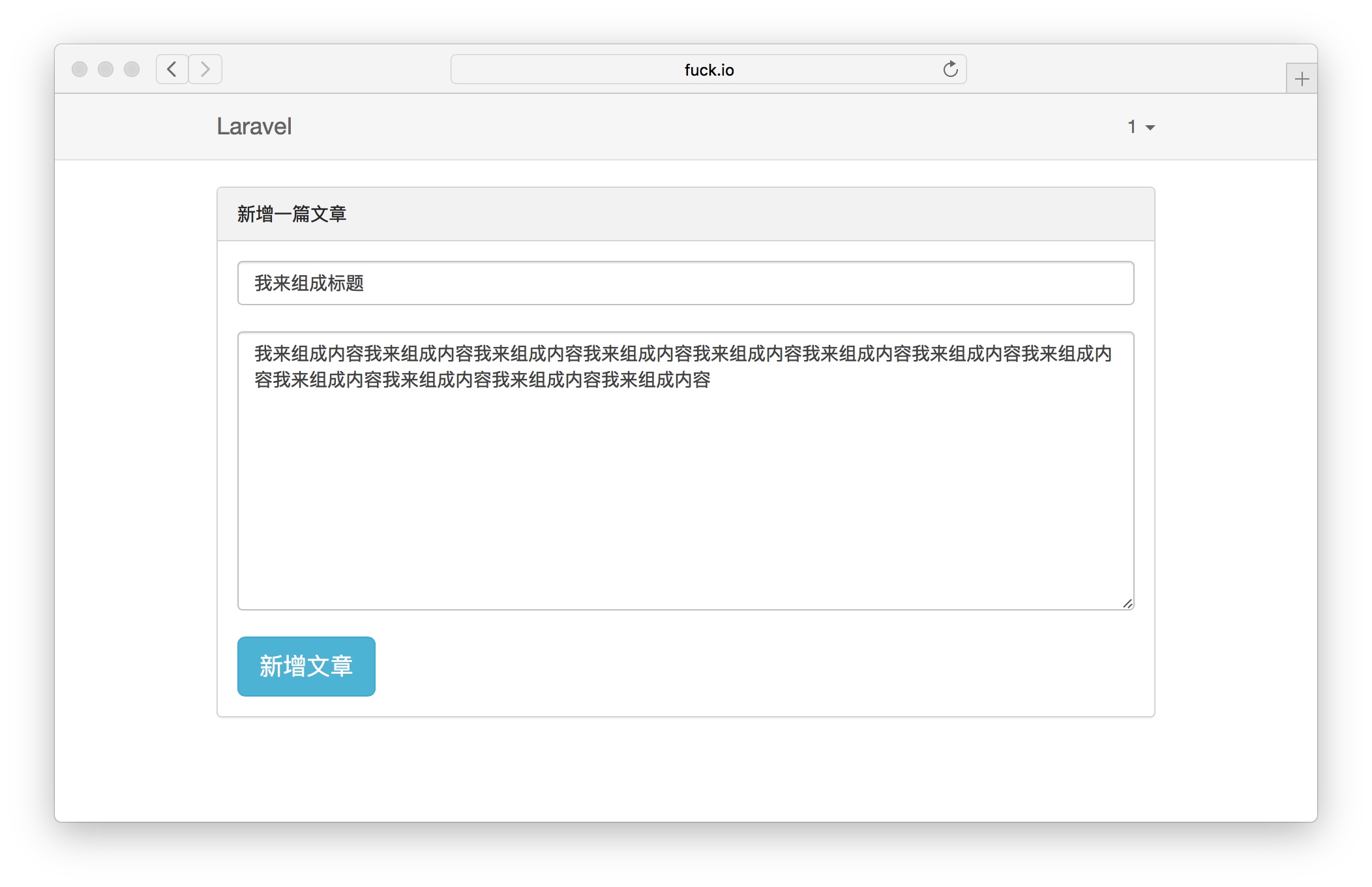Place cursor at end of content text
The width and height of the screenshot is (1372, 887).
pos(712,380)
